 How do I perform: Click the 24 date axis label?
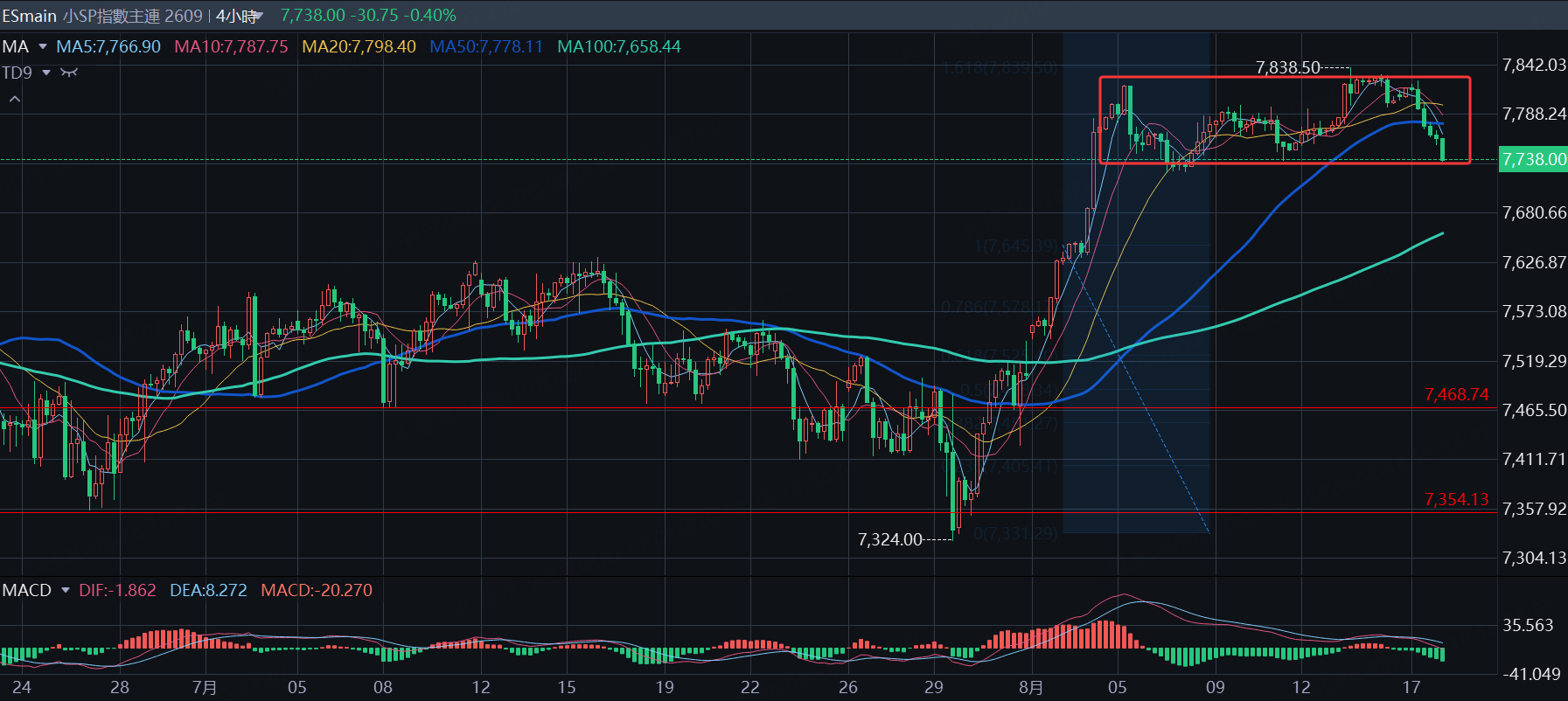22,688
